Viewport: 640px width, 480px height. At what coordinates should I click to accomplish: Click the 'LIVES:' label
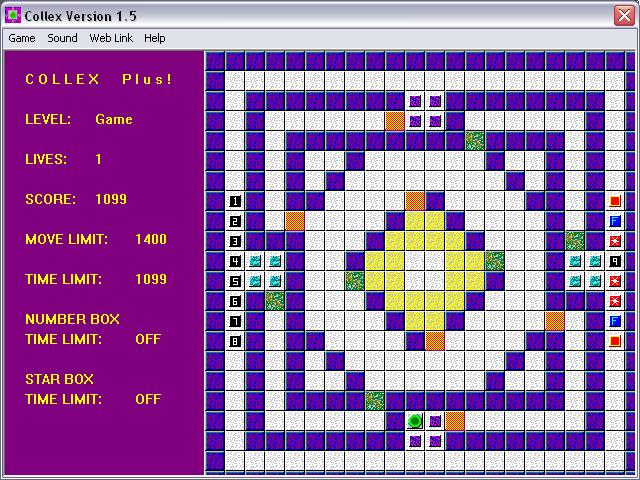click(46, 159)
